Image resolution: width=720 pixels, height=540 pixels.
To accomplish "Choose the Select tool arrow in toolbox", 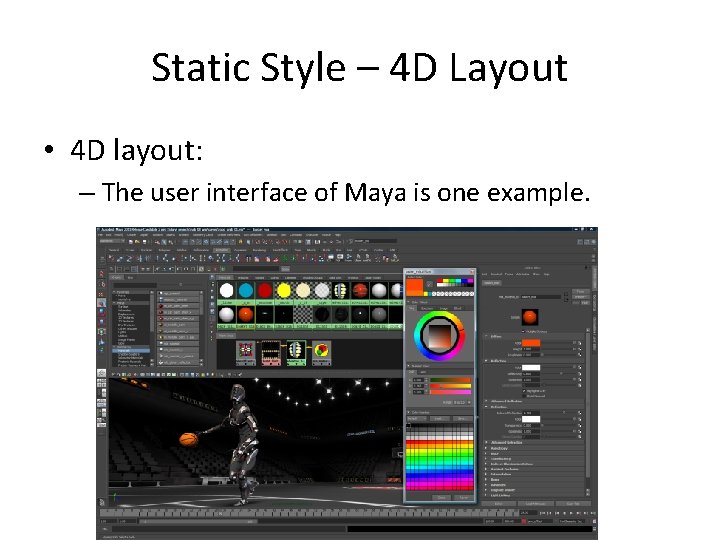I will click(x=102, y=274).
